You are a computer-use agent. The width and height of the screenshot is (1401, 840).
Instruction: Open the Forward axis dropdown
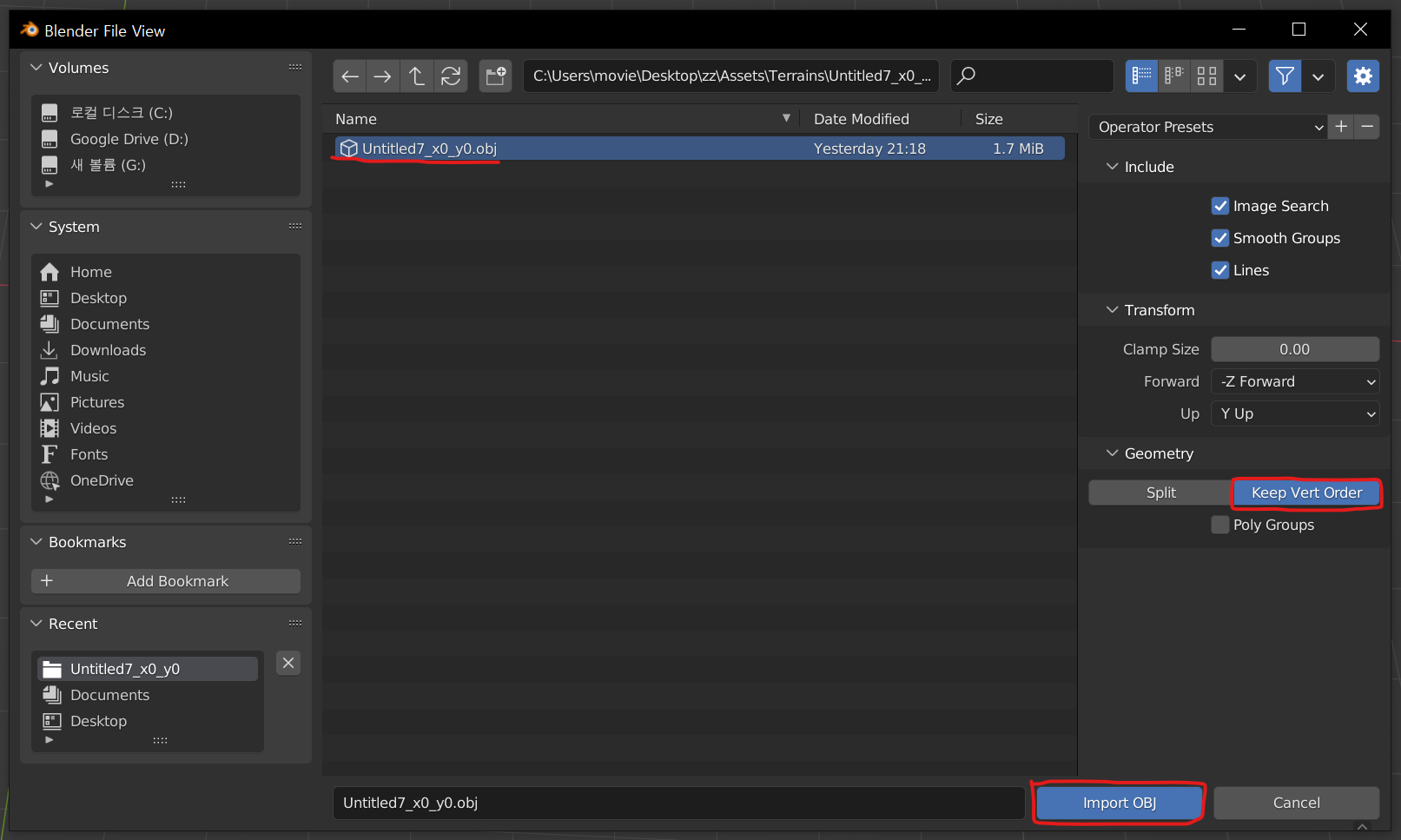tap(1295, 381)
